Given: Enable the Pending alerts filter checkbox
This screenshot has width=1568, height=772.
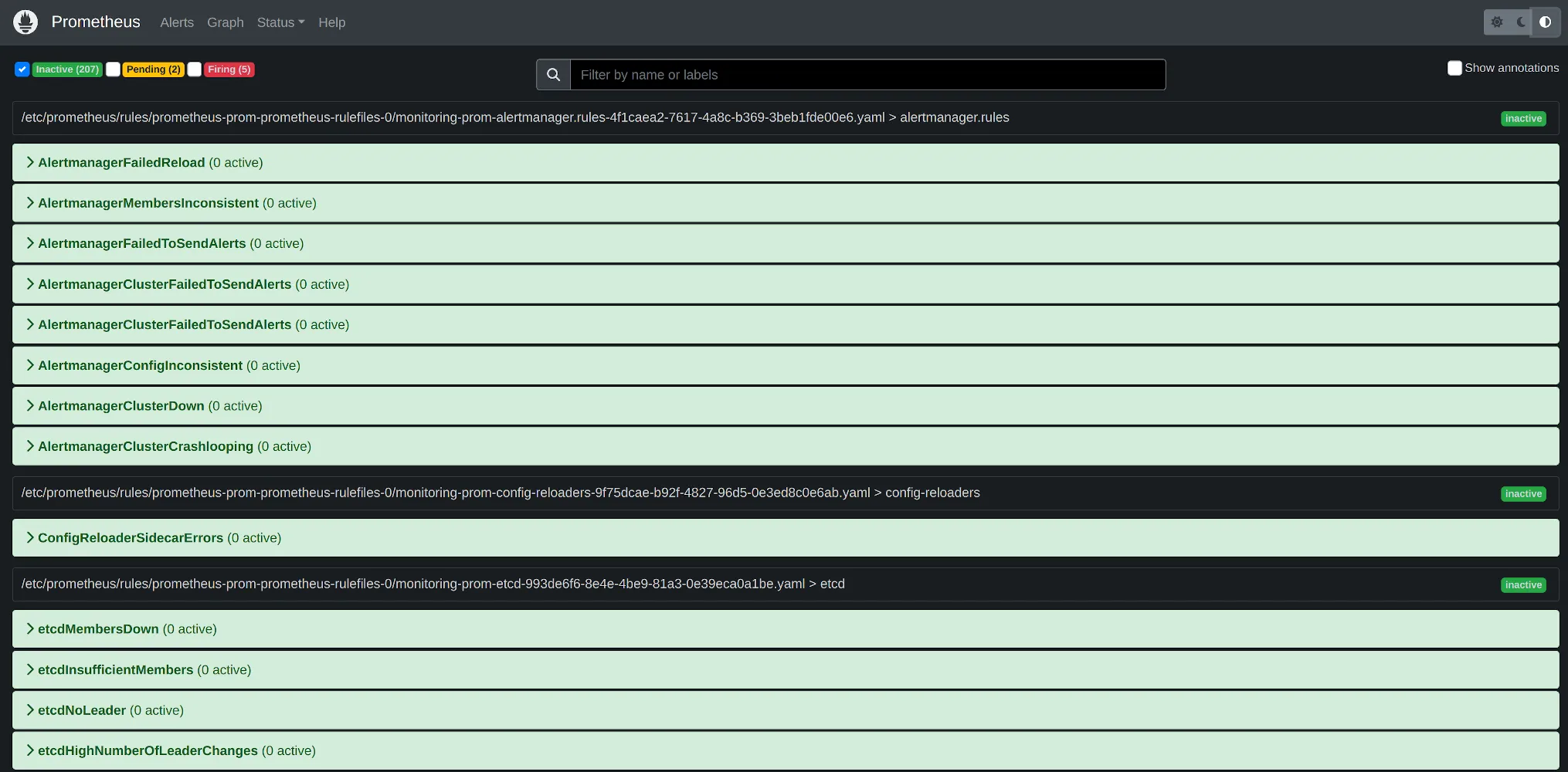Looking at the screenshot, I should coord(113,69).
